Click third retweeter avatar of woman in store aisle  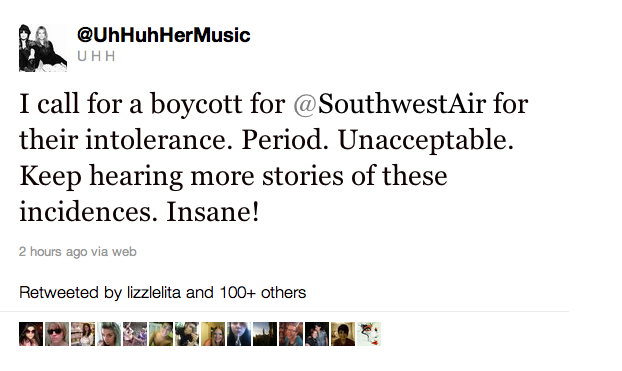[x=83, y=334]
